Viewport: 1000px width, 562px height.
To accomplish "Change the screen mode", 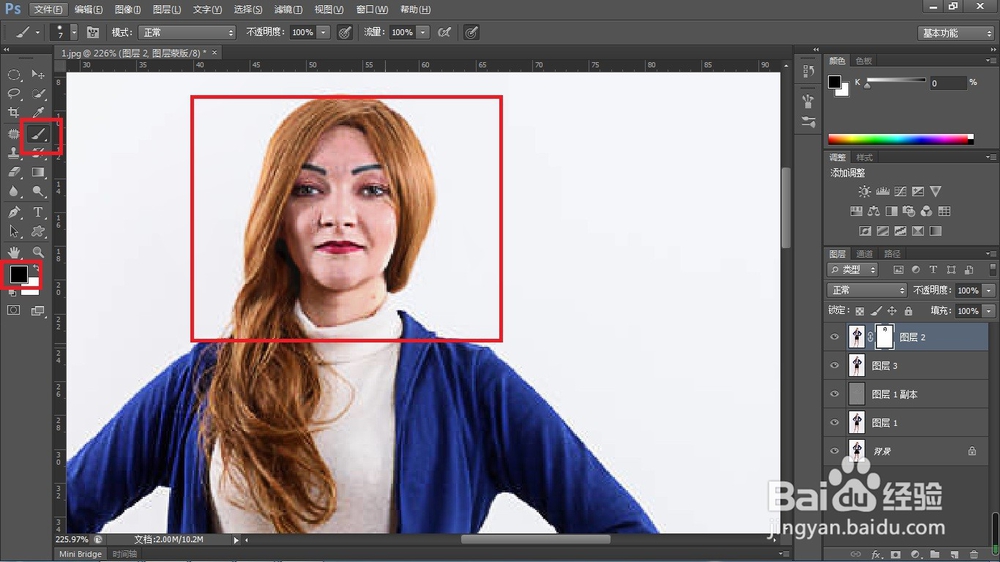I will tap(38, 311).
